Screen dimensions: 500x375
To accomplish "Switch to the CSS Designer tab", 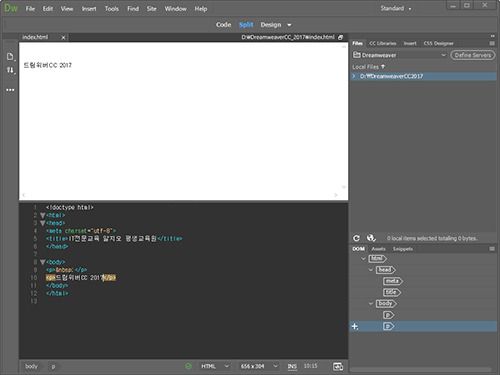I will pos(438,43).
